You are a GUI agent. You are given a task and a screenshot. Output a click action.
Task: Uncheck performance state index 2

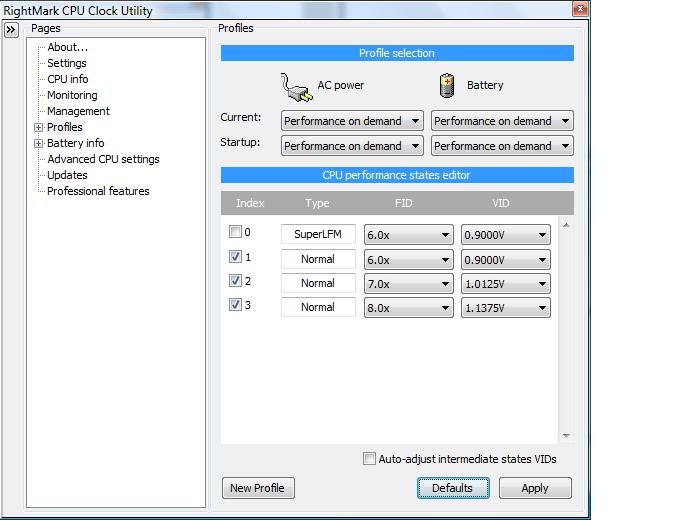(x=235, y=280)
